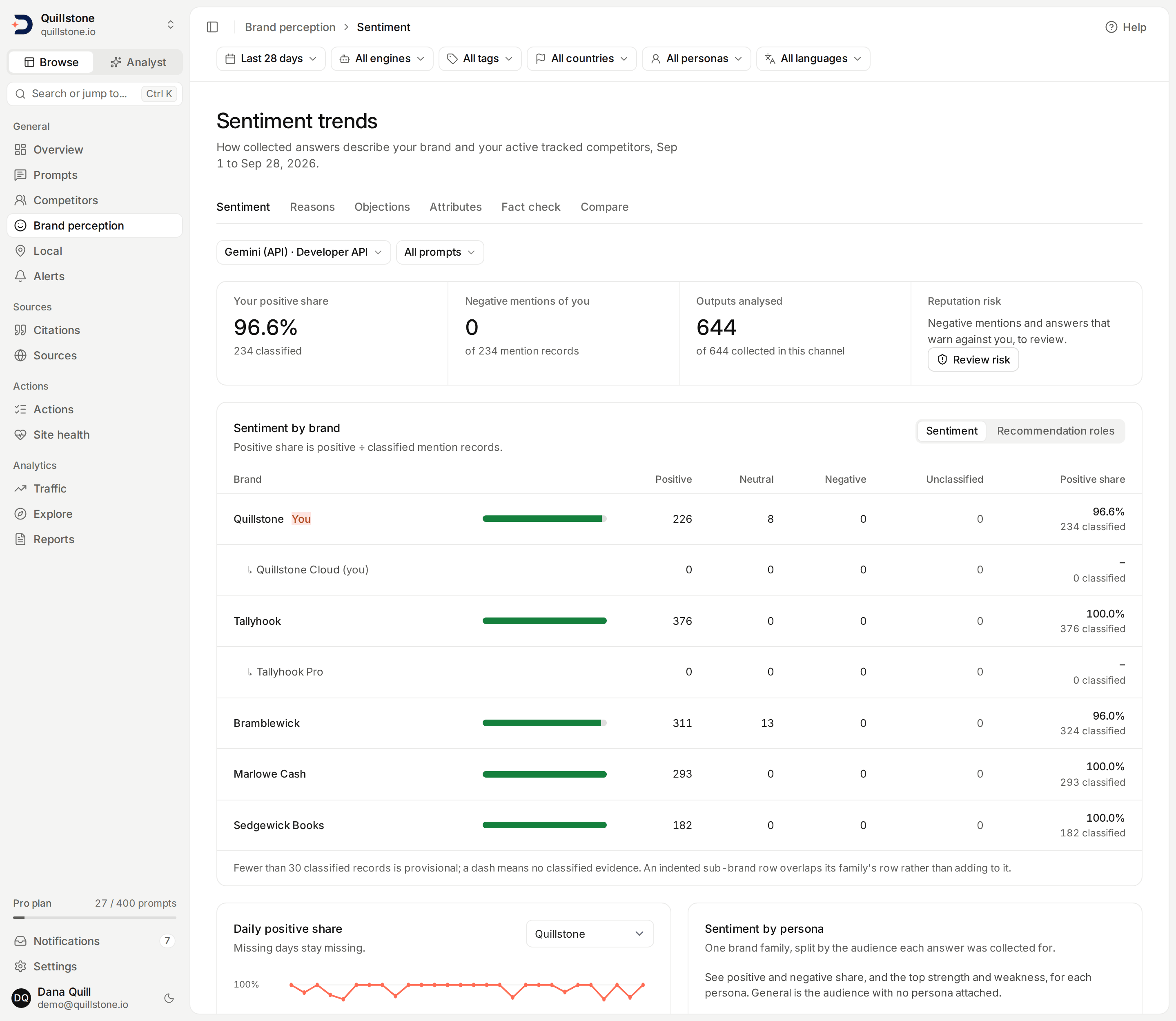The width and height of the screenshot is (1176, 1021).
Task: Switch to the Objections tab
Action: click(x=382, y=207)
